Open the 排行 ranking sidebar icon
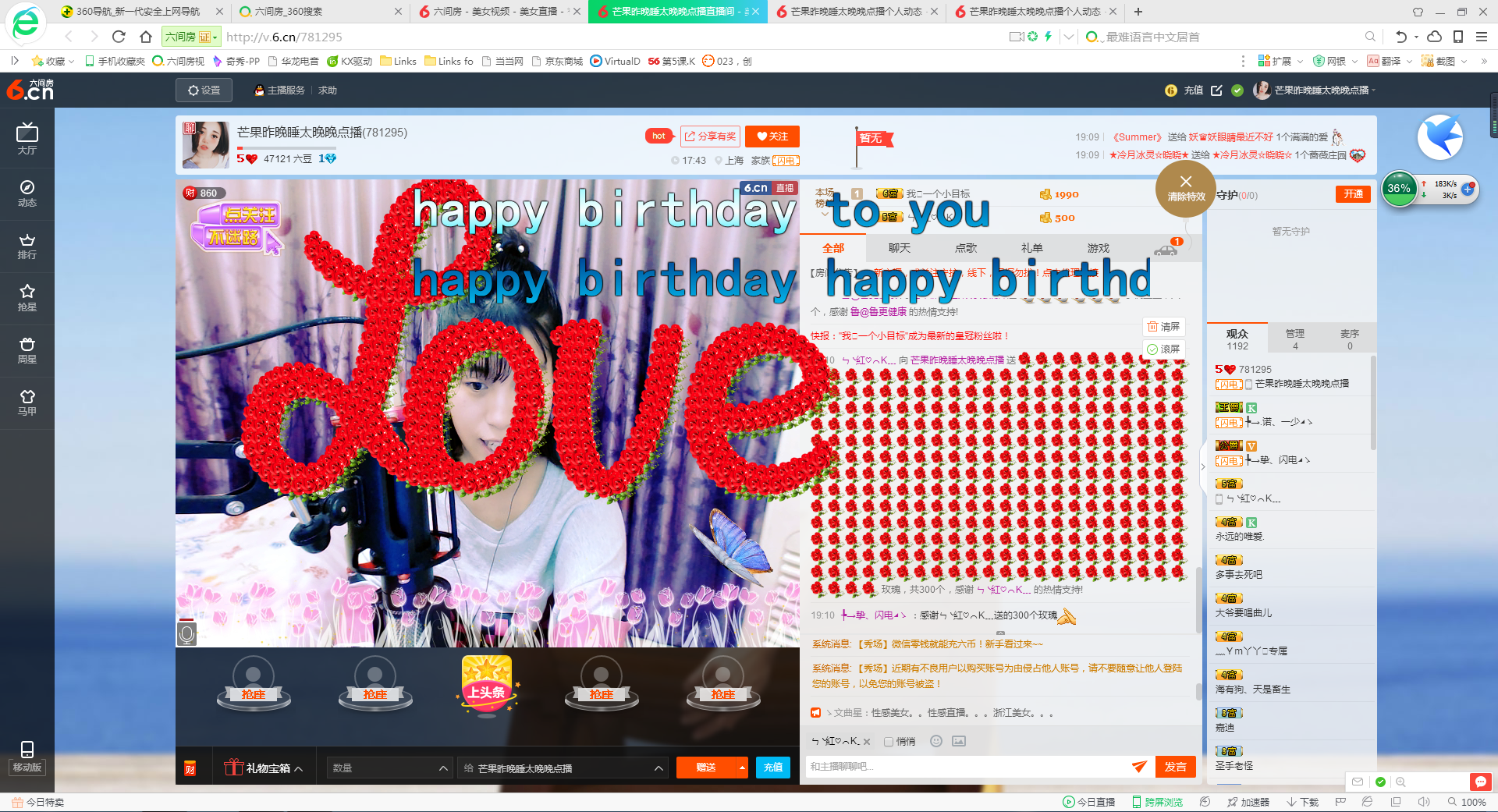Screen dimensions: 1498x812 pyautogui.click(x=27, y=246)
